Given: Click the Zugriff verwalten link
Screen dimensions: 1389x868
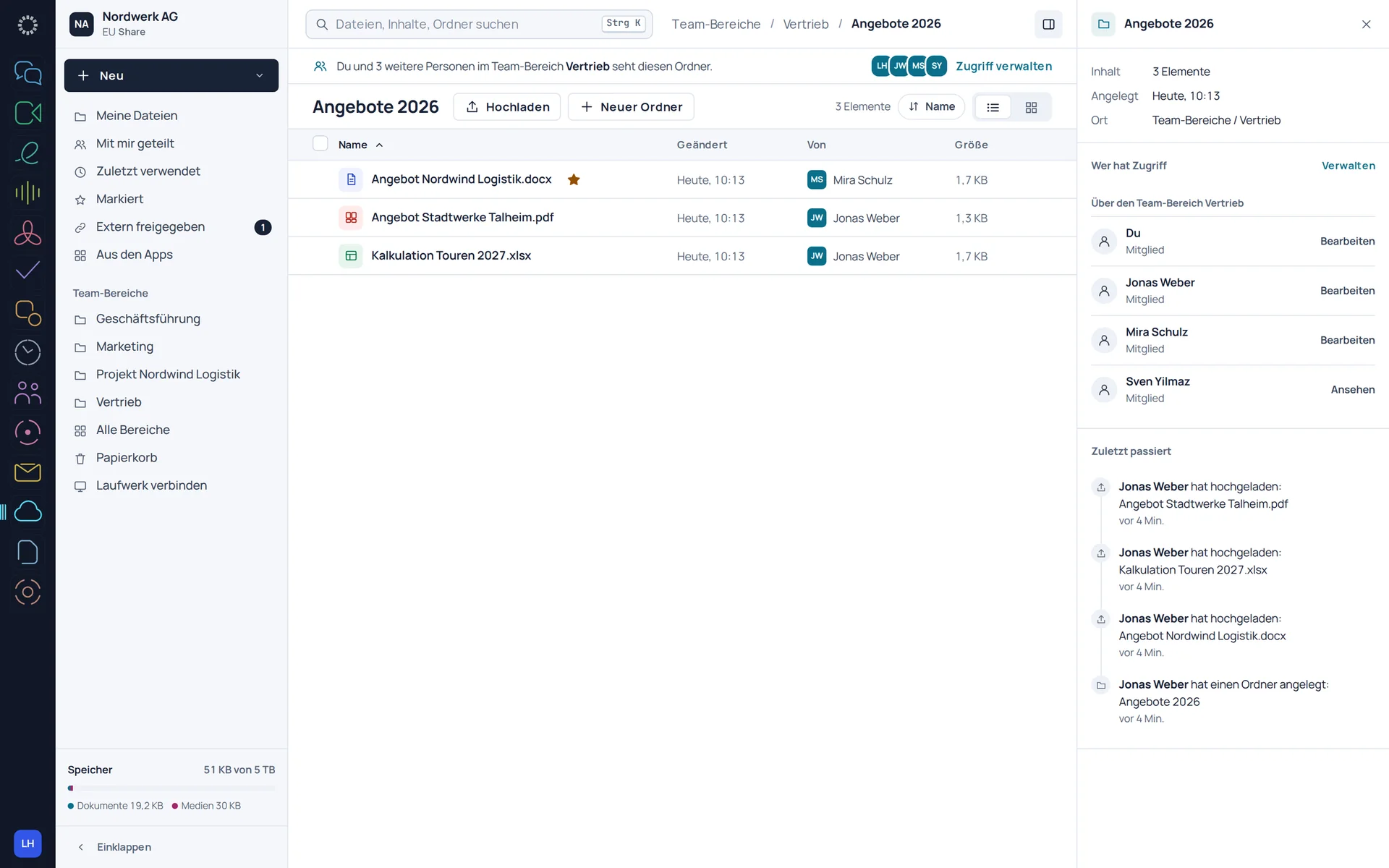Looking at the screenshot, I should 1003,66.
